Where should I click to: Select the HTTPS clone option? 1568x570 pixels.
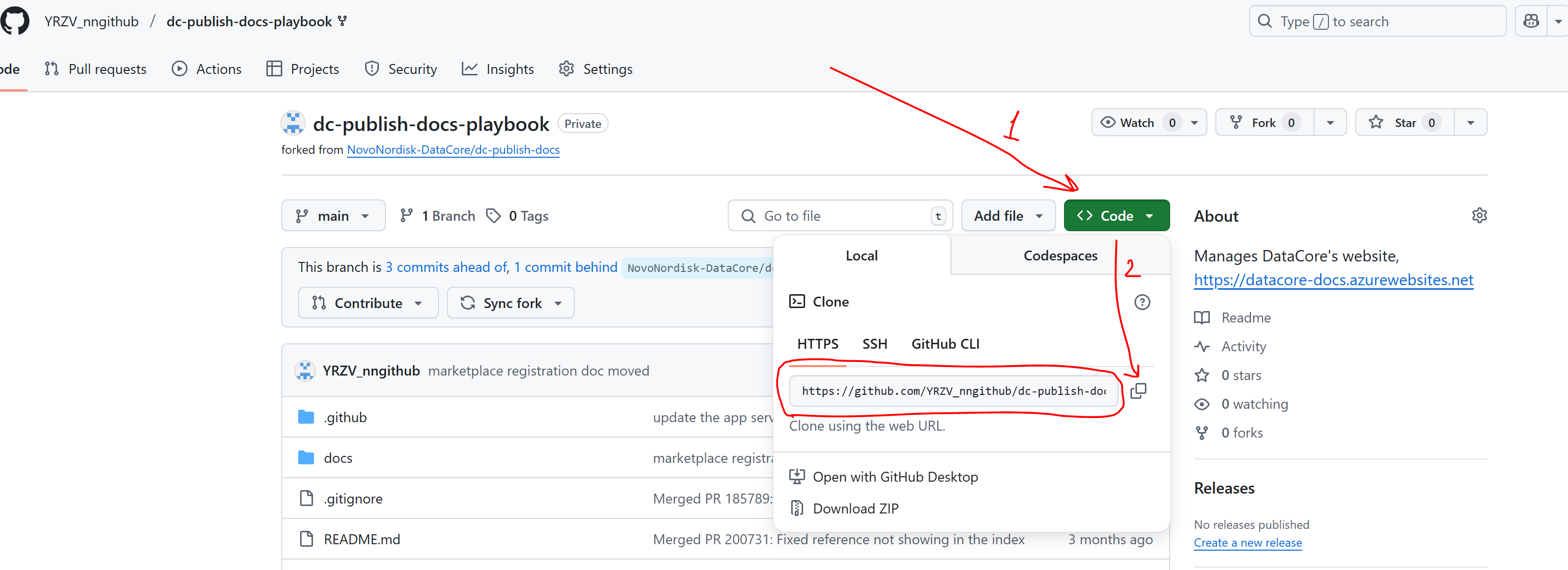(817, 344)
